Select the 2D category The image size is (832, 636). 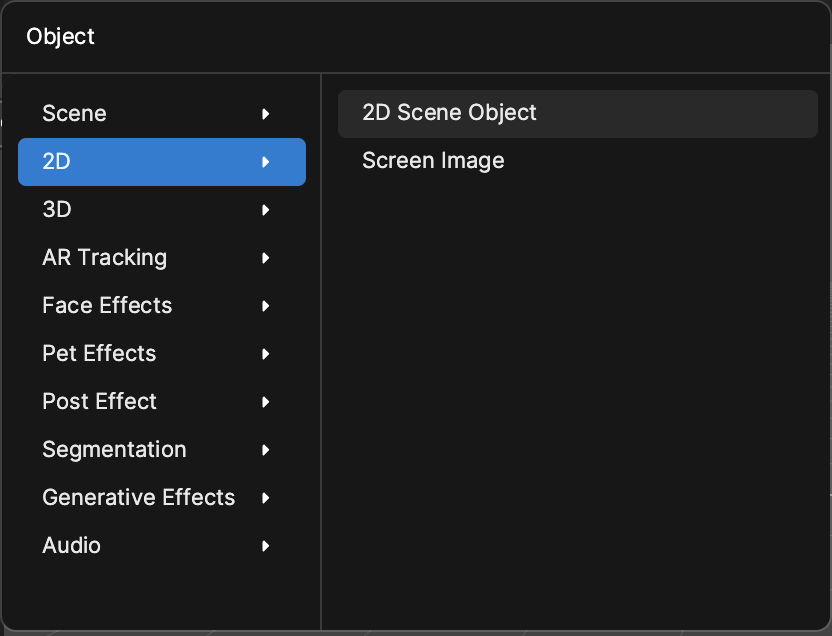162,162
